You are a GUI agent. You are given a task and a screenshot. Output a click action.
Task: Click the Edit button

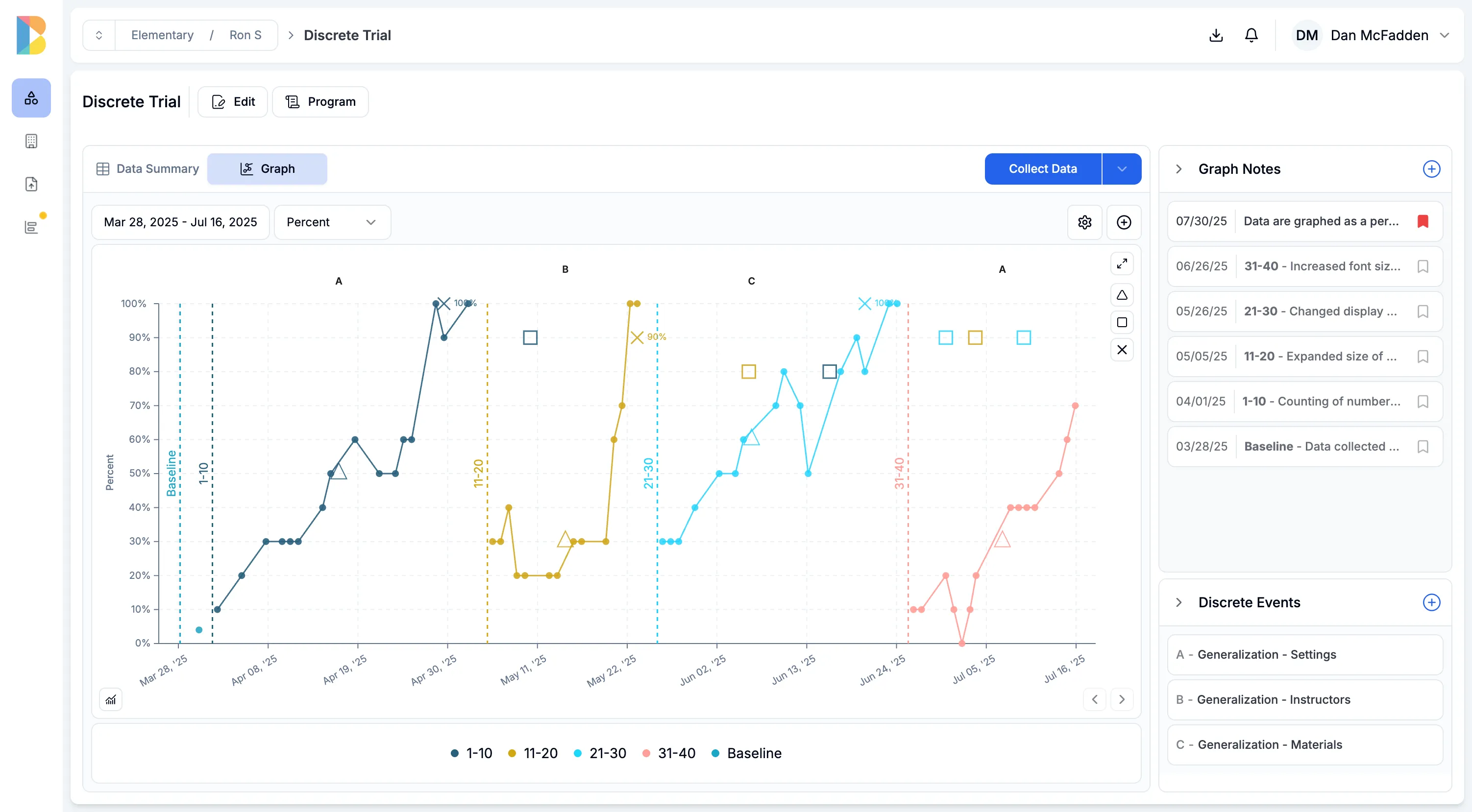(233, 102)
